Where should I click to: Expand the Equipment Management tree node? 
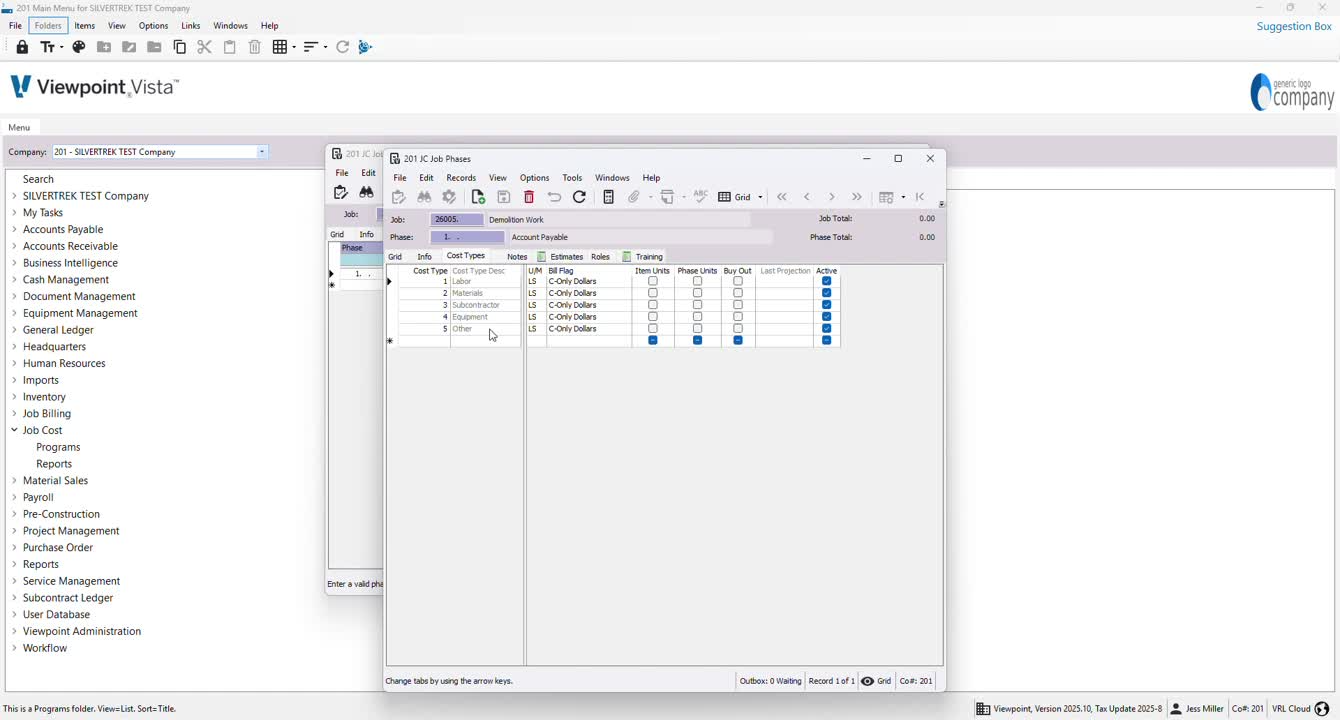(14, 313)
